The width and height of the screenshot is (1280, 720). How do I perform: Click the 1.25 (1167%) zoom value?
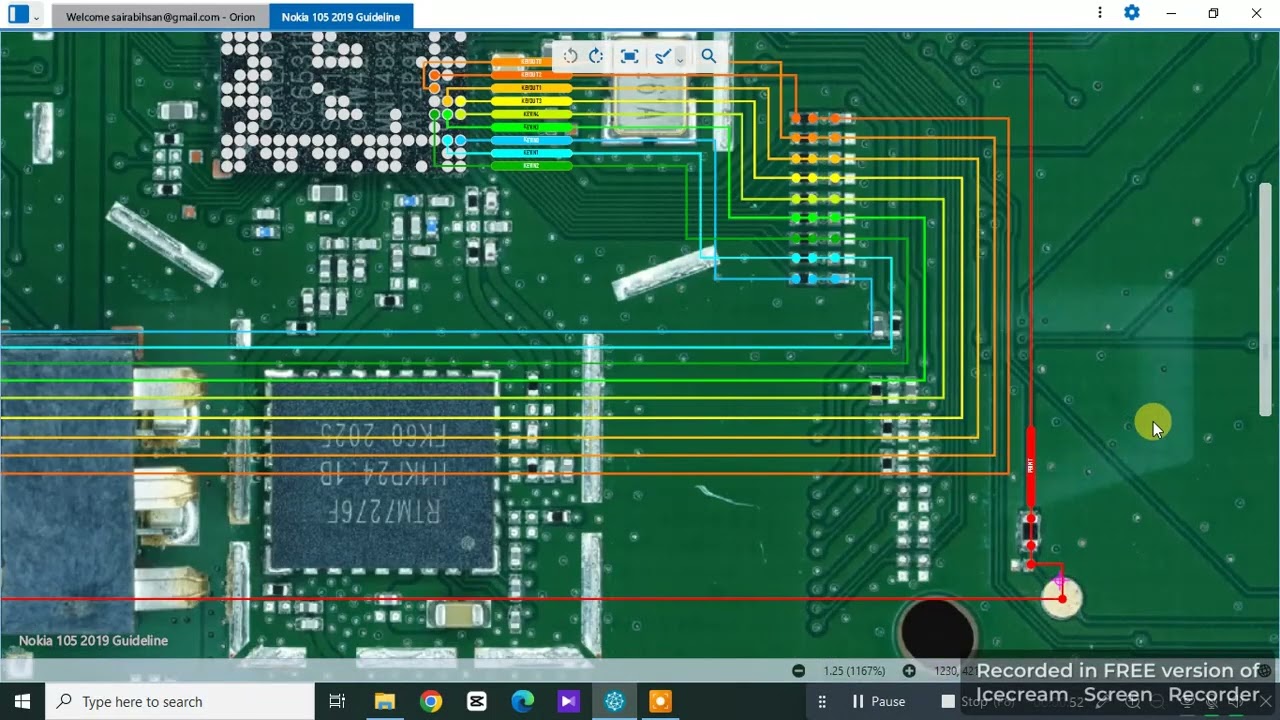(854, 671)
